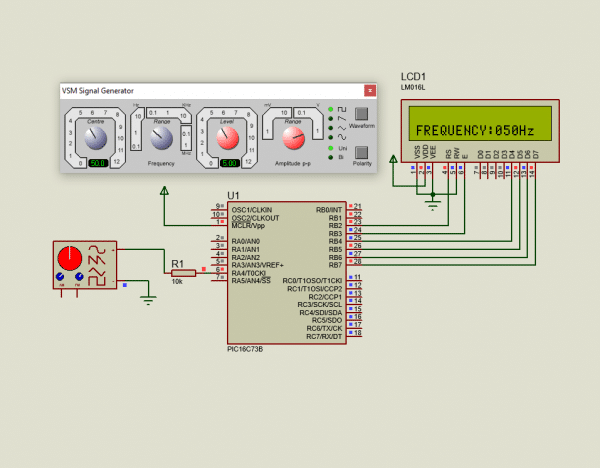Click the Waveform button in Signal Generator
The width and height of the screenshot is (600, 468).
coord(361,114)
